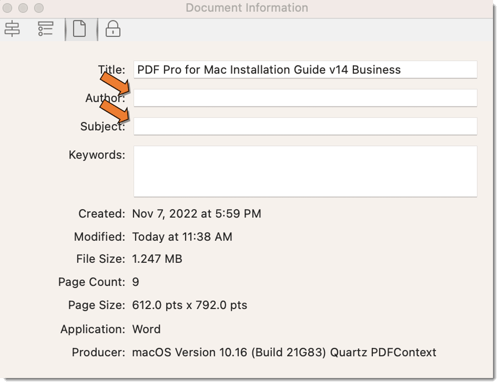Image resolution: width=500 pixels, height=385 pixels.
Task: Click the 'Application:' label
Action: (93, 329)
